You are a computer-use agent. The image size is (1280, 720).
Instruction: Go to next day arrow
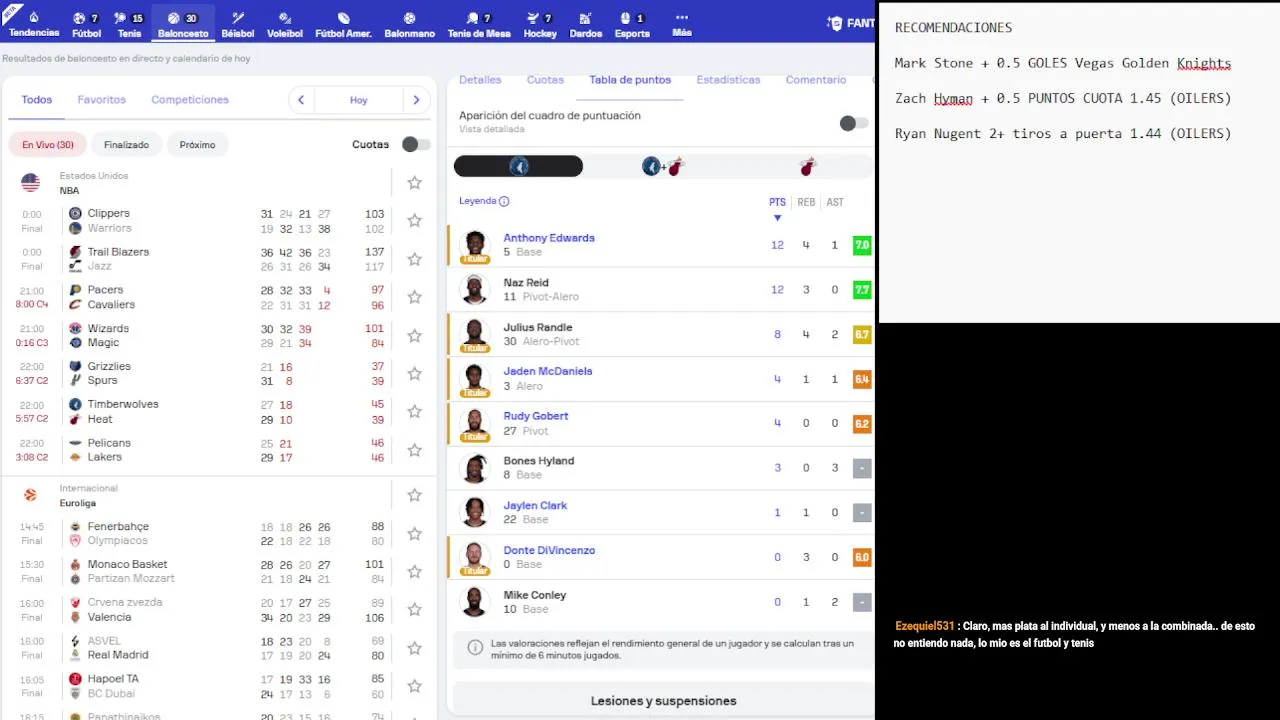click(417, 100)
